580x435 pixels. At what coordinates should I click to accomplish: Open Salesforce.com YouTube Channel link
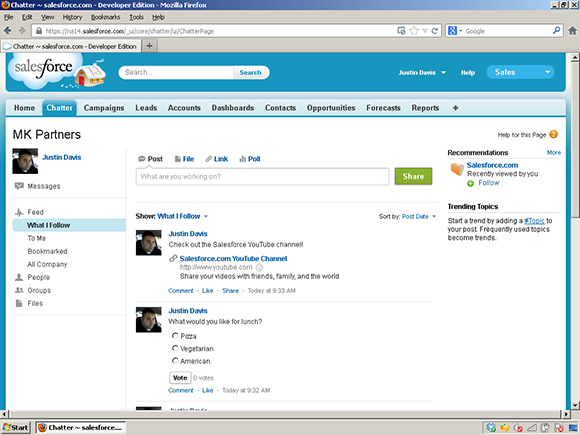point(233,259)
